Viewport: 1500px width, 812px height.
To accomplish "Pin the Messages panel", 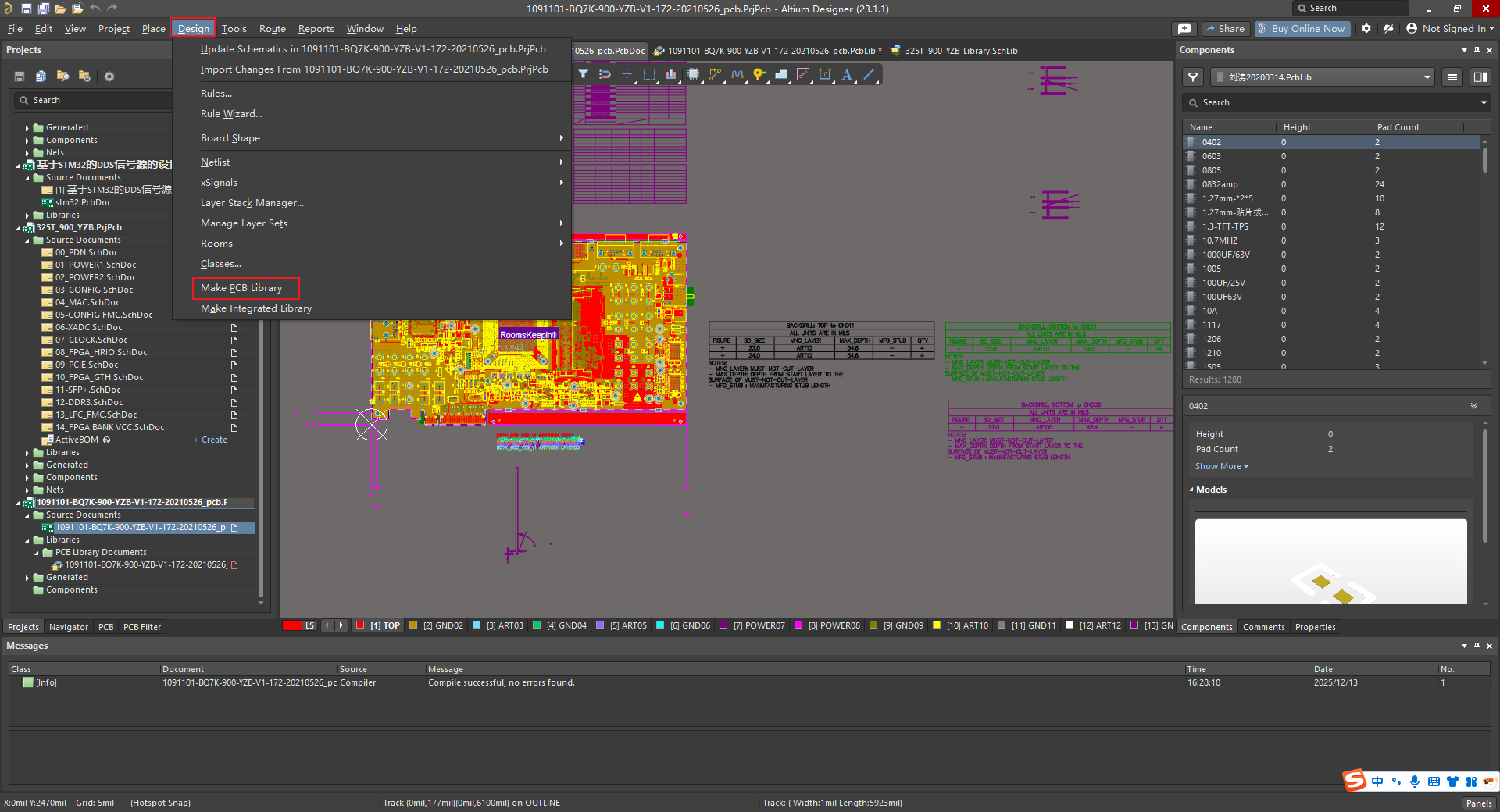I will tap(1477, 646).
